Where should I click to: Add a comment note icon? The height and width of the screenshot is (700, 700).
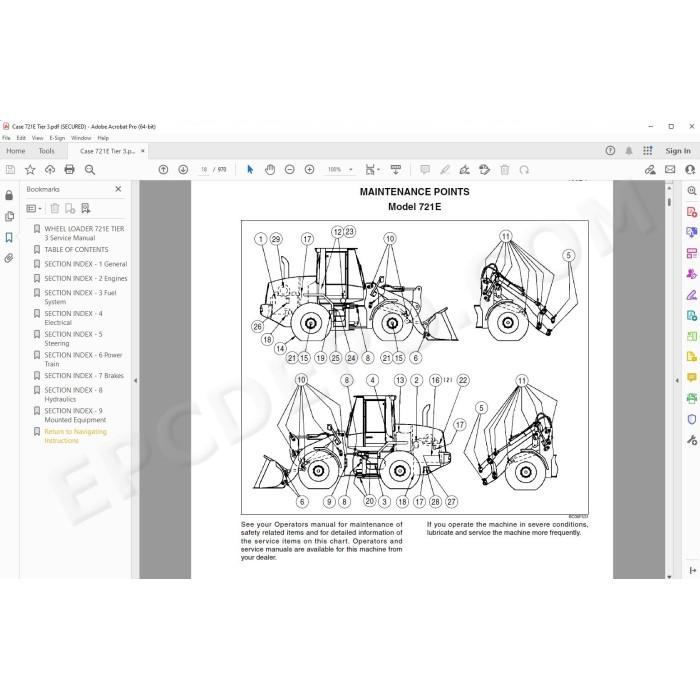pyautogui.click(x=425, y=170)
